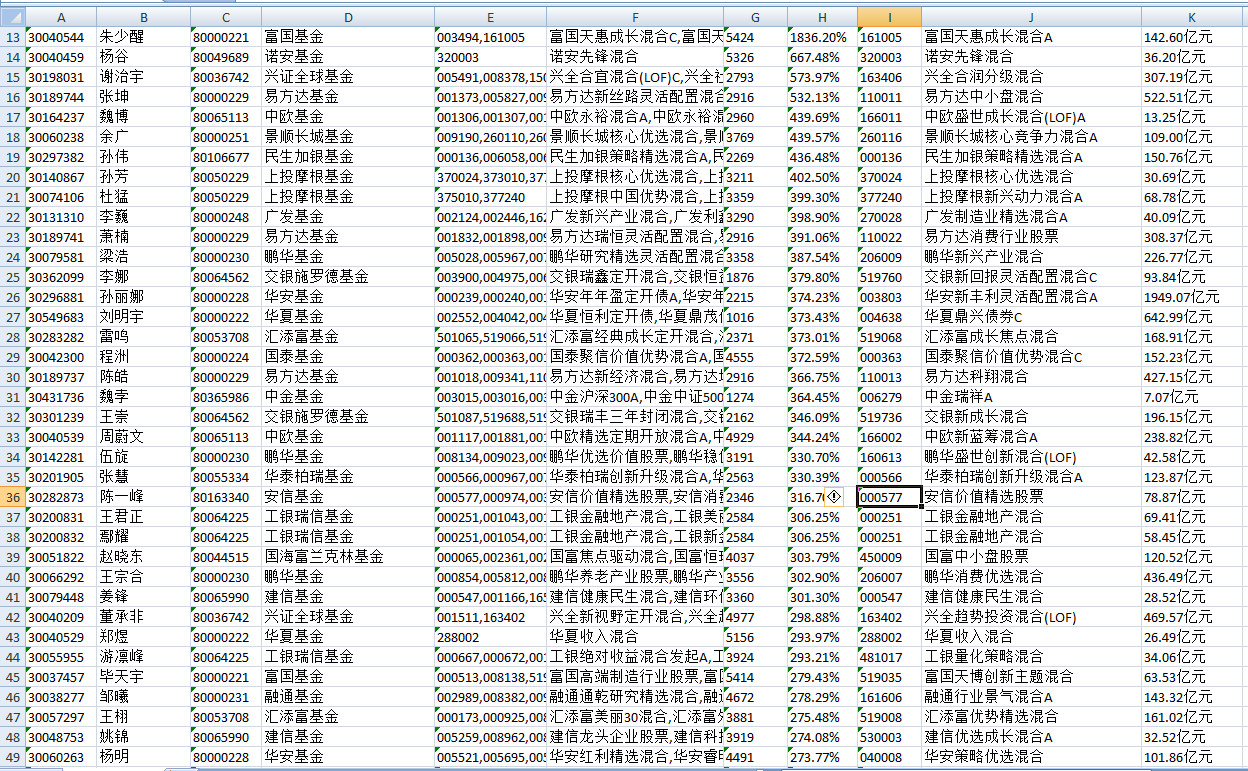Screen dimensions: 1248x771
Task: Click the cell with name 董承非
Action: [144, 617]
